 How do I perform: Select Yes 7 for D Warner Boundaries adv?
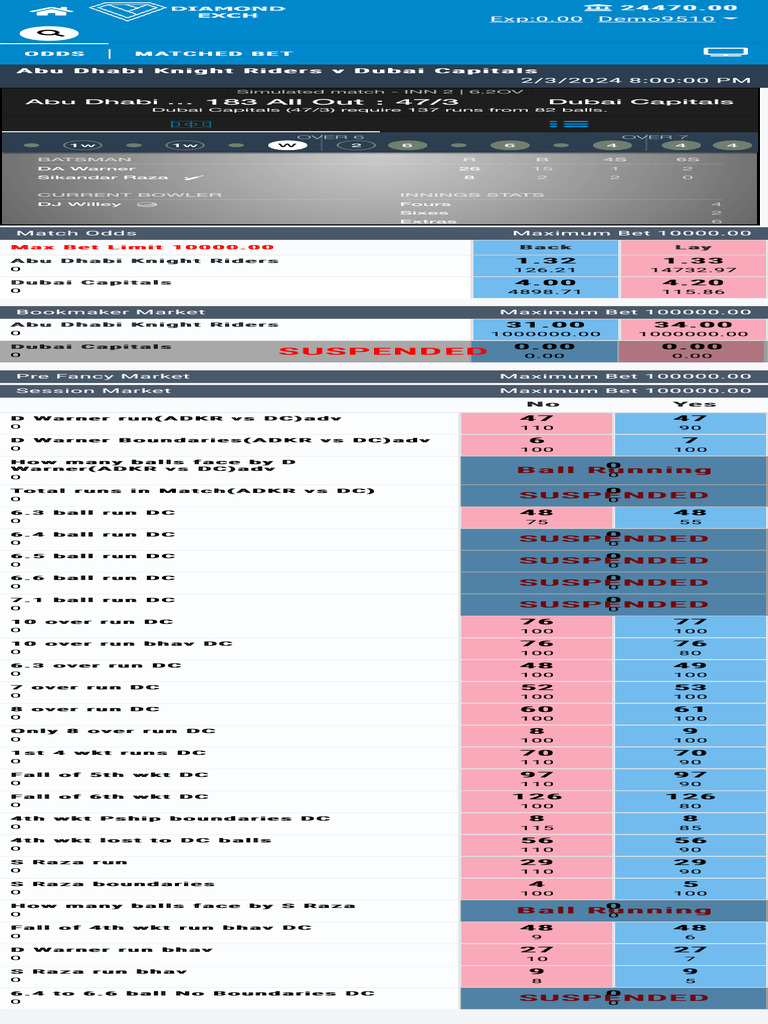[x=691, y=445]
